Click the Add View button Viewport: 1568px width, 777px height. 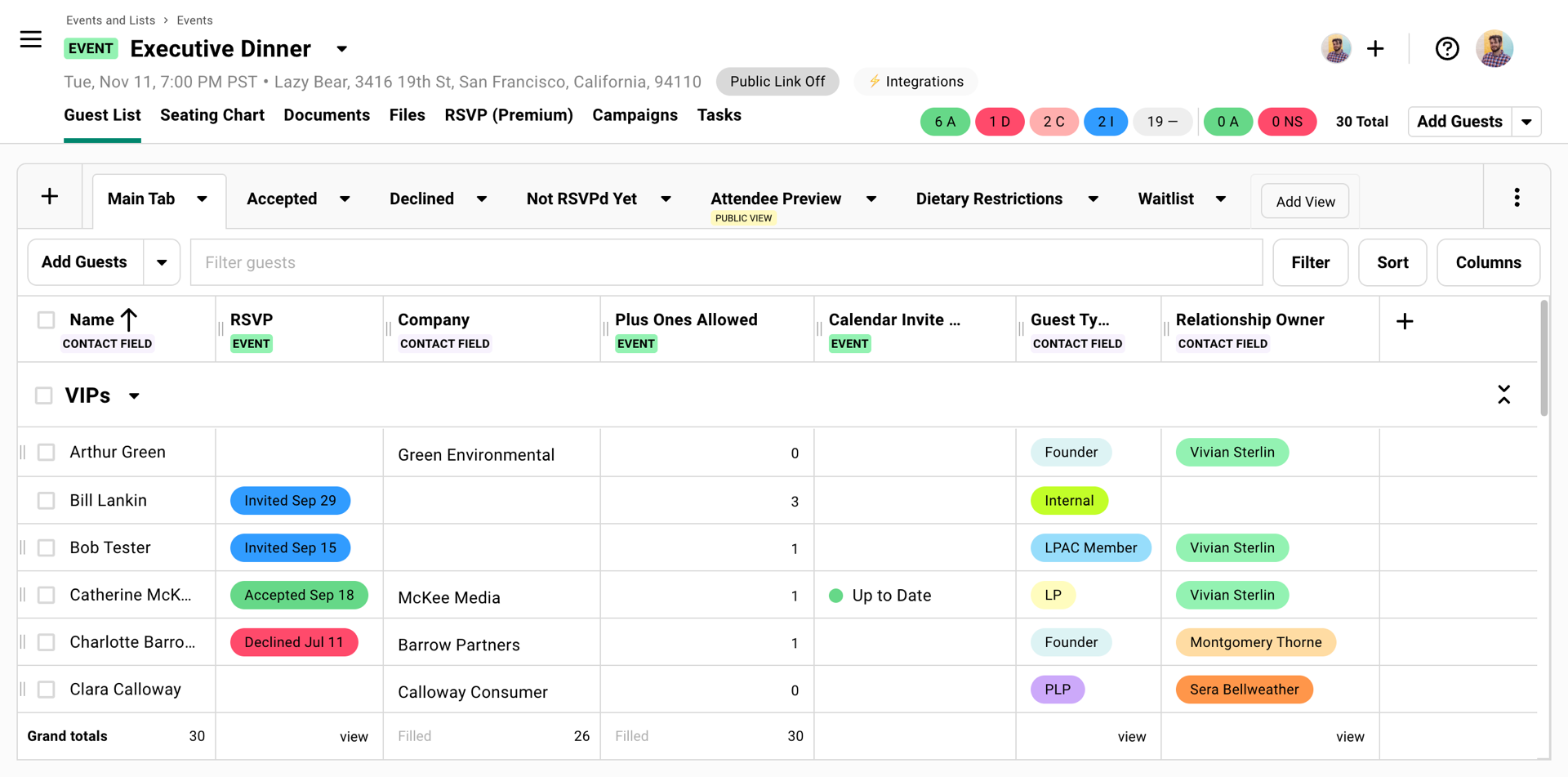click(1304, 202)
